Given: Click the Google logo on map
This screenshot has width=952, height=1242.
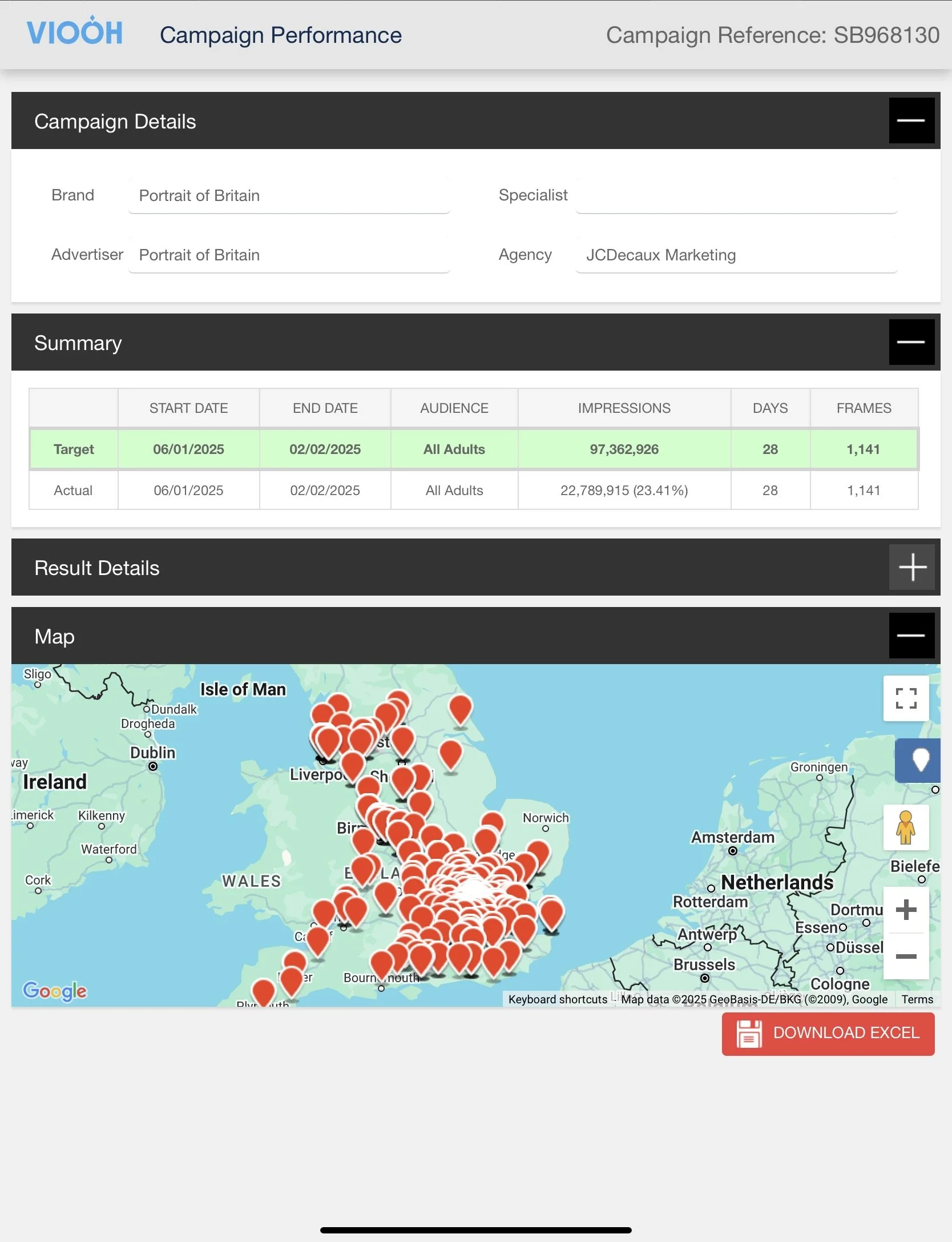Looking at the screenshot, I should [55, 991].
